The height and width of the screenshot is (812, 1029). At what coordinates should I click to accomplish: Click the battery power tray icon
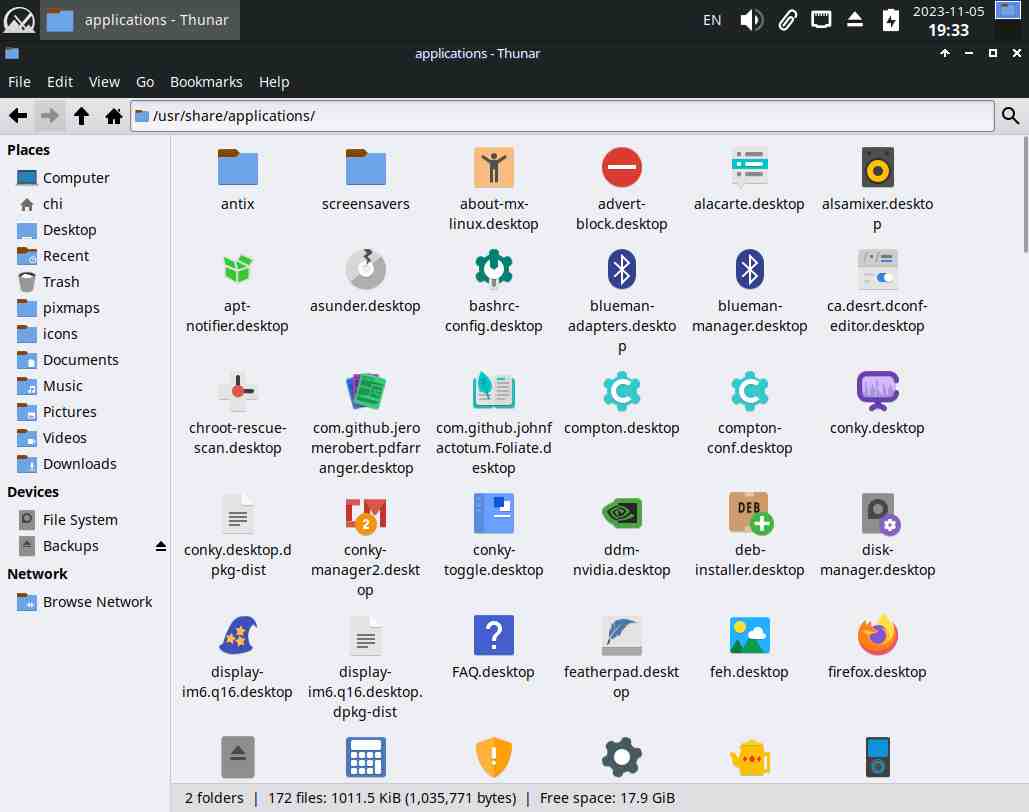pos(891,20)
